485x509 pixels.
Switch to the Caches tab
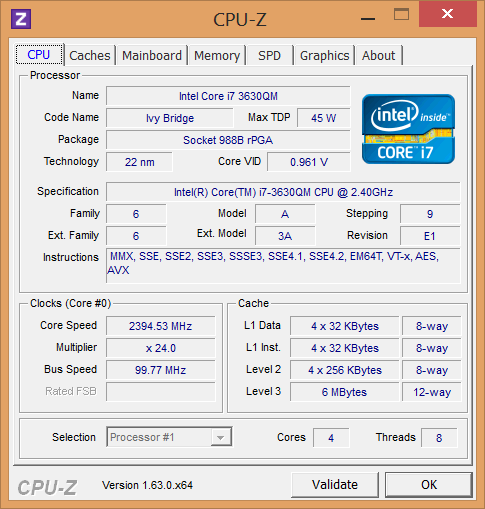point(90,55)
